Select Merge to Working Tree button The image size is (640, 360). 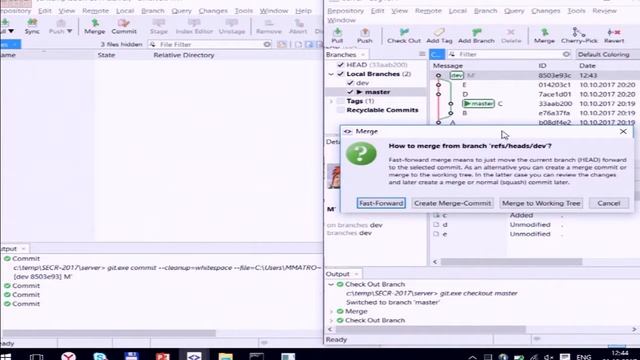click(541, 203)
